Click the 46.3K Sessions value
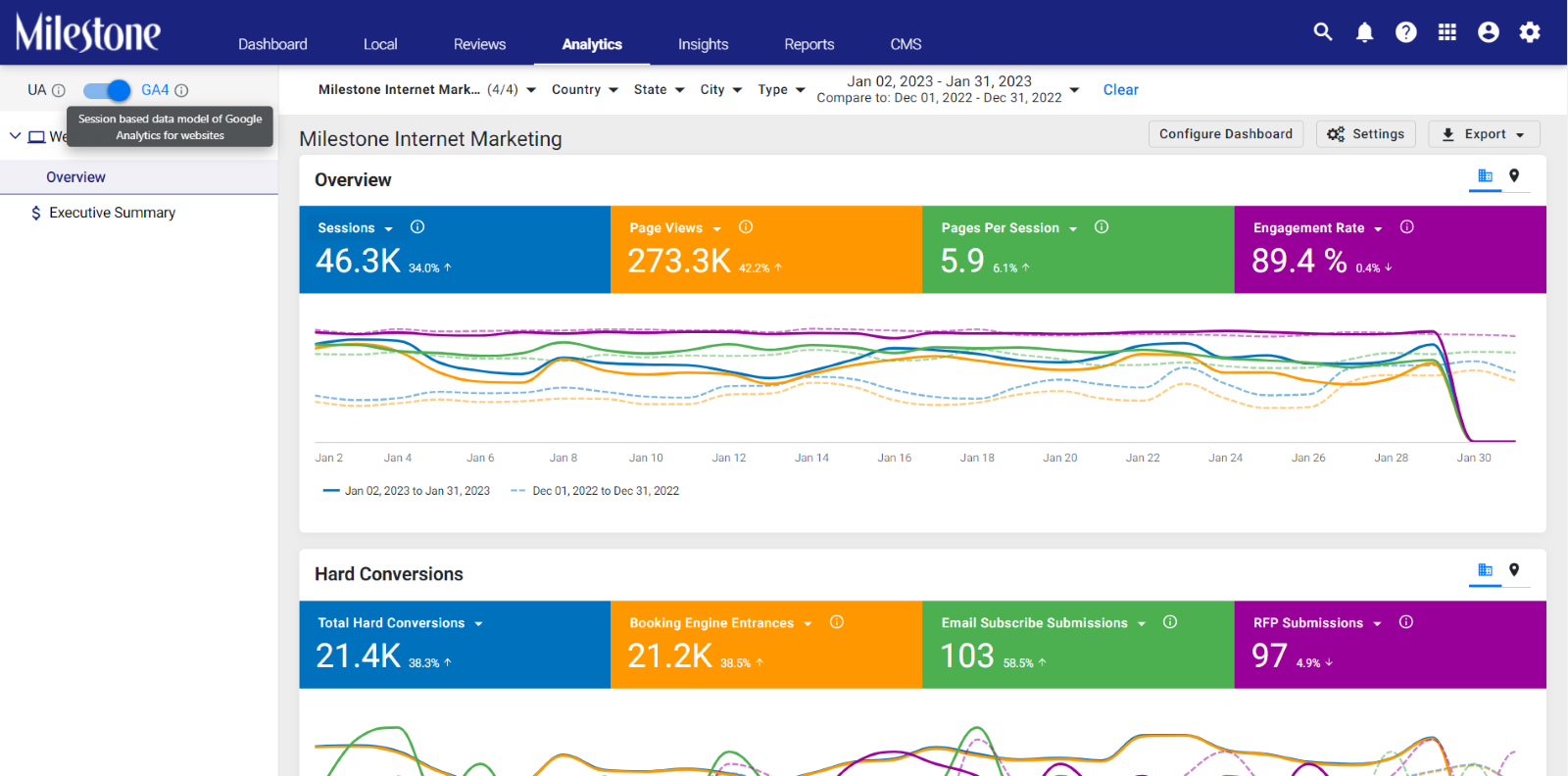1568x776 pixels. (x=359, y=261)
